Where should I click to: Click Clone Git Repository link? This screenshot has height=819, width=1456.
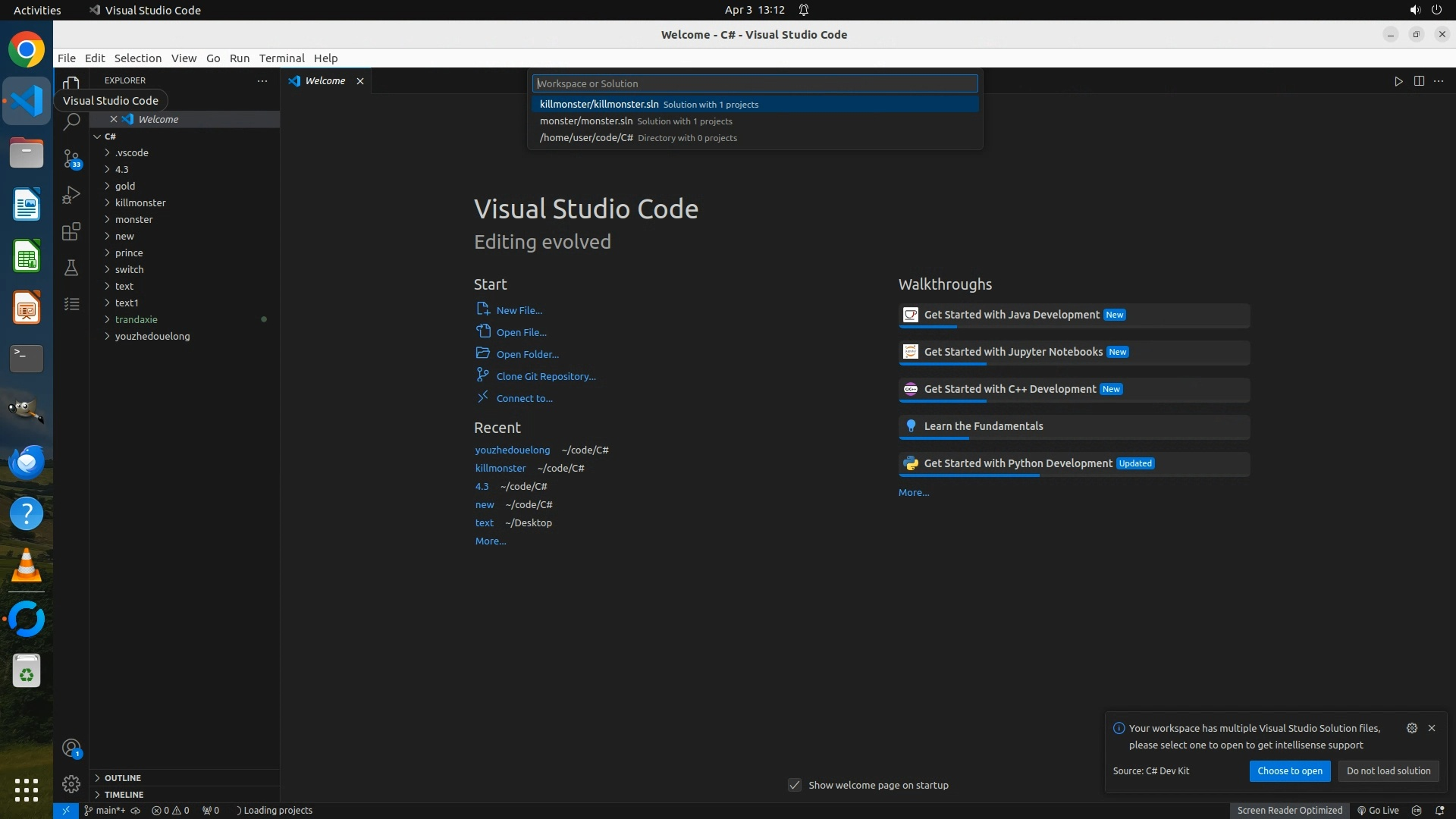coord(545,376)
